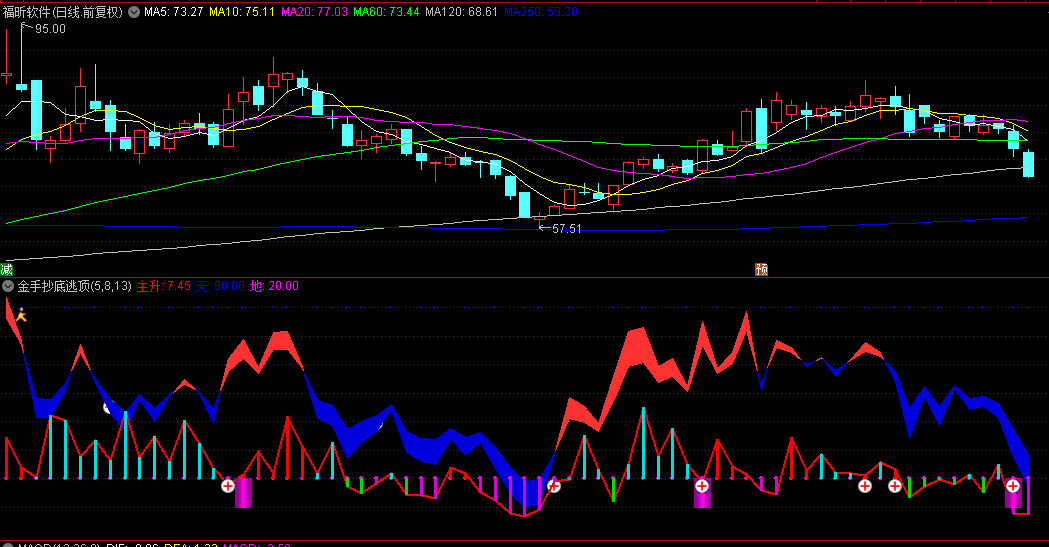Select the 地: 20.00 value
Image resolution: width=1049 pixels, height=547 pixels.
pos(274,286)
